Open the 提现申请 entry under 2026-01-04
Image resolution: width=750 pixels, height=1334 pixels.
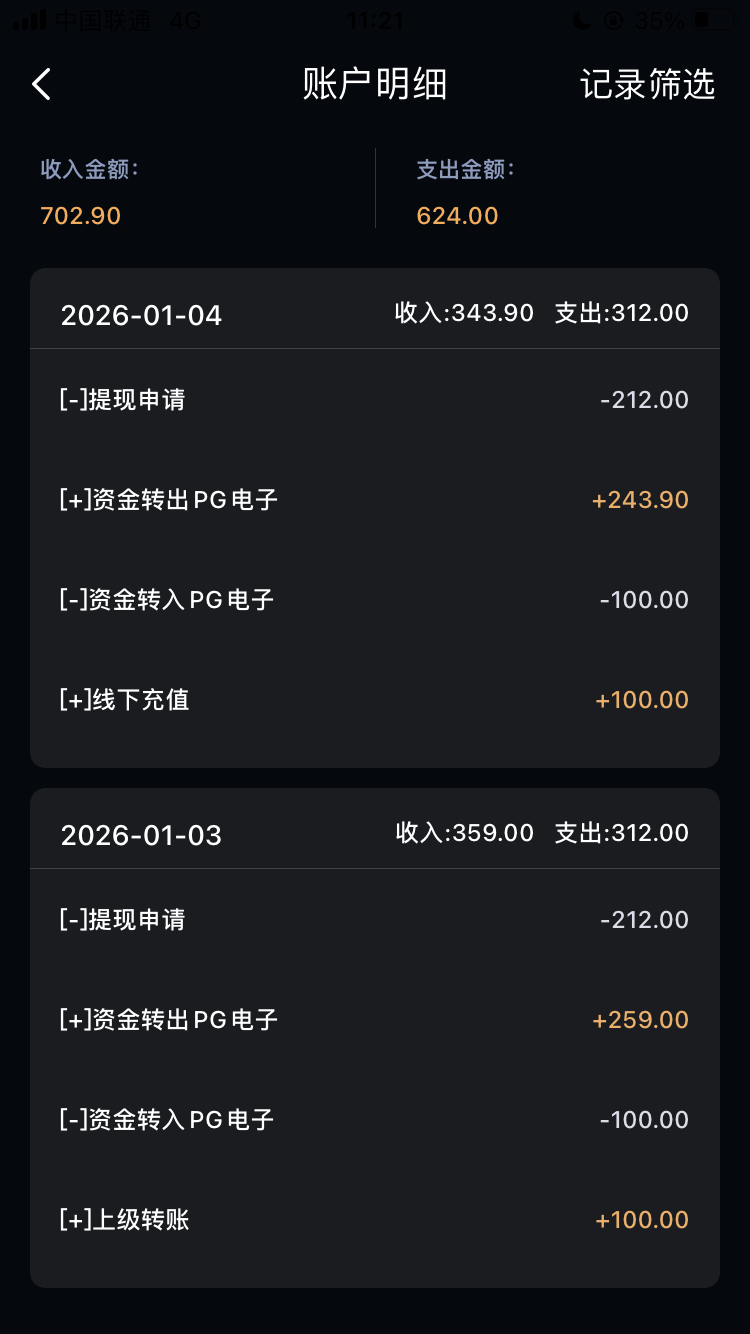(374, 400)
